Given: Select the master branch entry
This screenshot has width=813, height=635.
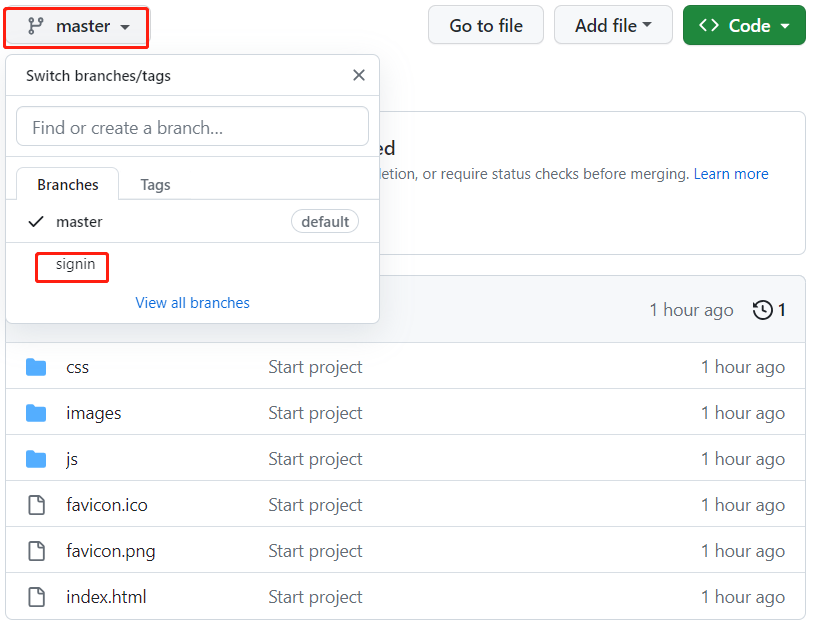Looking at the screenshot, I should point(192,221).
